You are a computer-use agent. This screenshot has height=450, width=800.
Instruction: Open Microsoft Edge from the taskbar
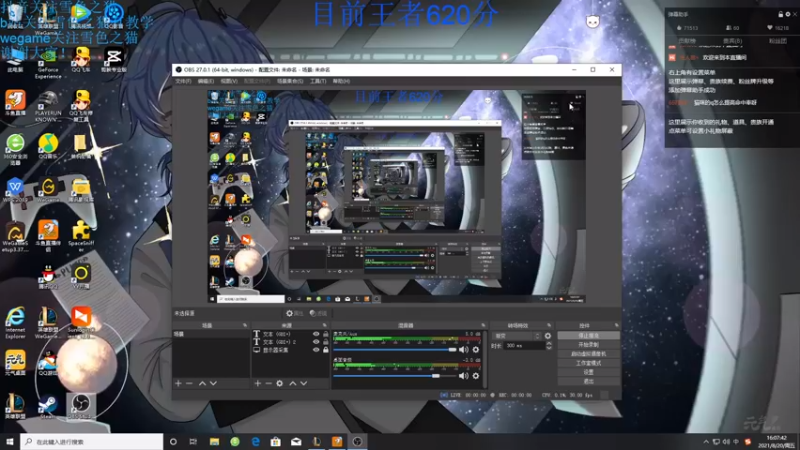pyautogui.click(x=256, y=442)
